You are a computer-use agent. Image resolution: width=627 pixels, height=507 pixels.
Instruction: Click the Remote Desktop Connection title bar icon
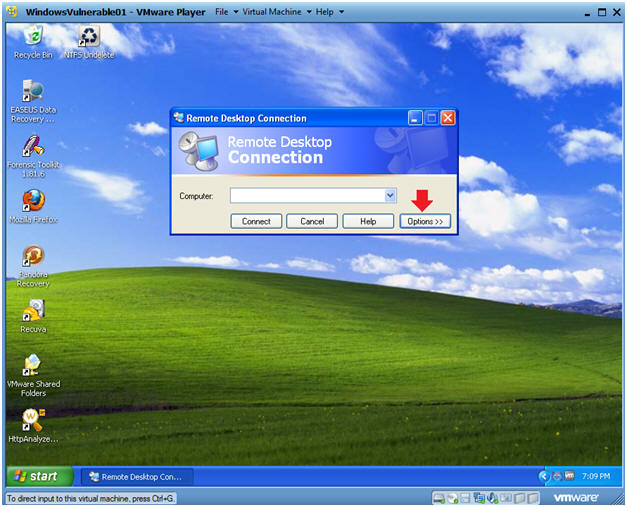point(179,118)
